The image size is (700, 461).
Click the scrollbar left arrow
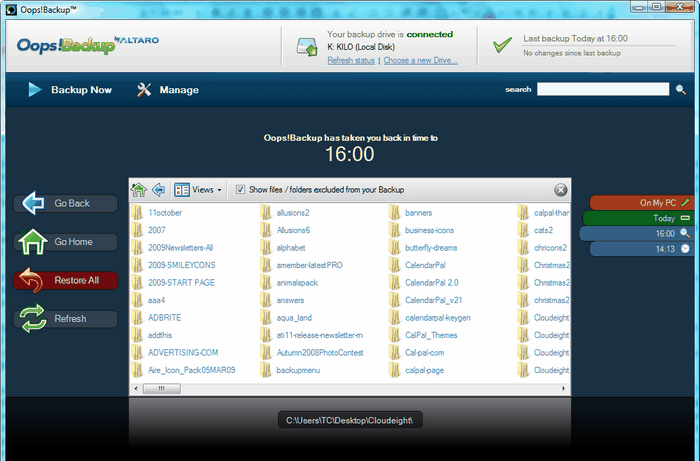click(x=136, y=389)
